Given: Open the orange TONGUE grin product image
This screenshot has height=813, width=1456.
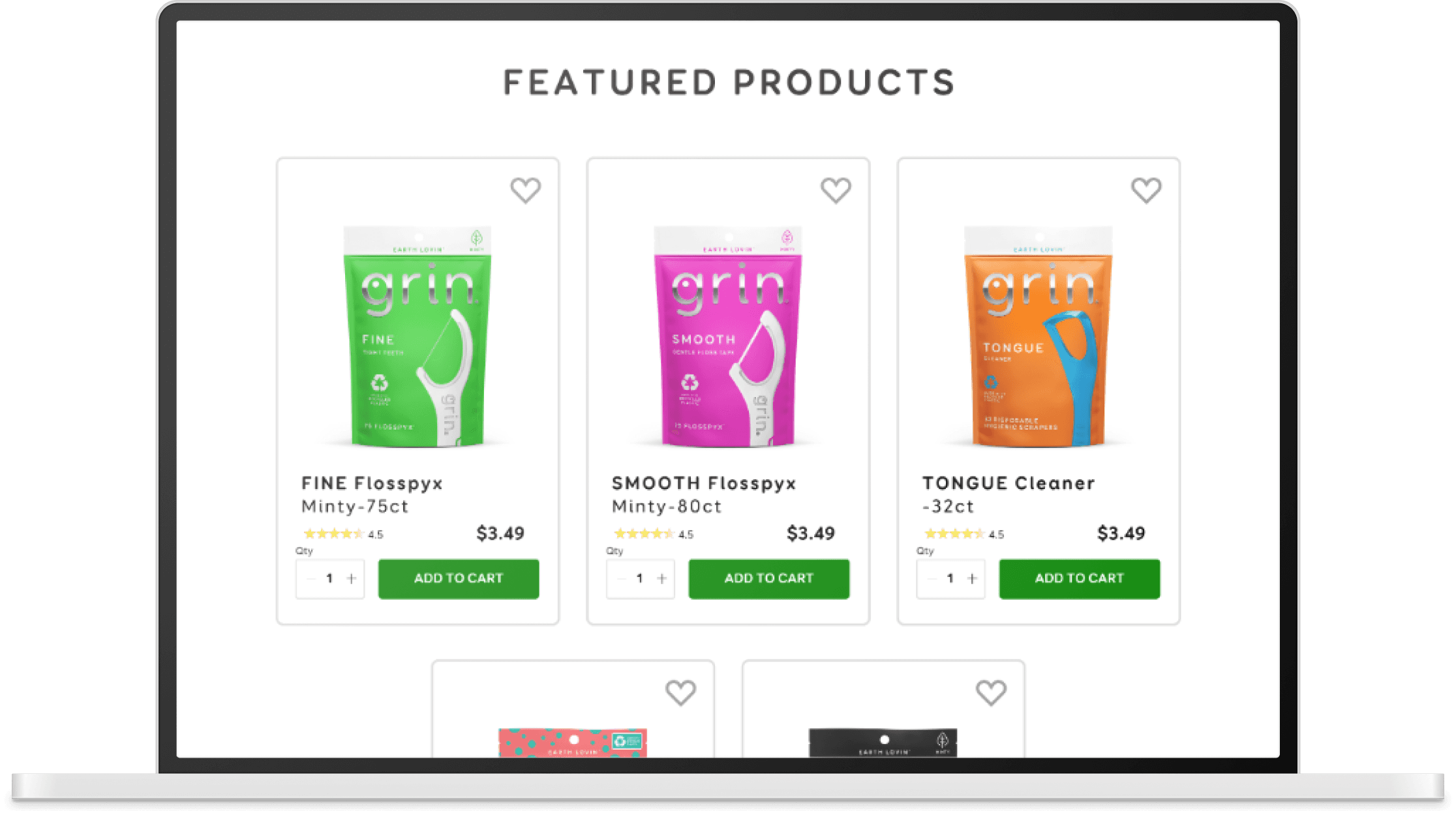Looking at the screenshot, I should pos(1039,336).
